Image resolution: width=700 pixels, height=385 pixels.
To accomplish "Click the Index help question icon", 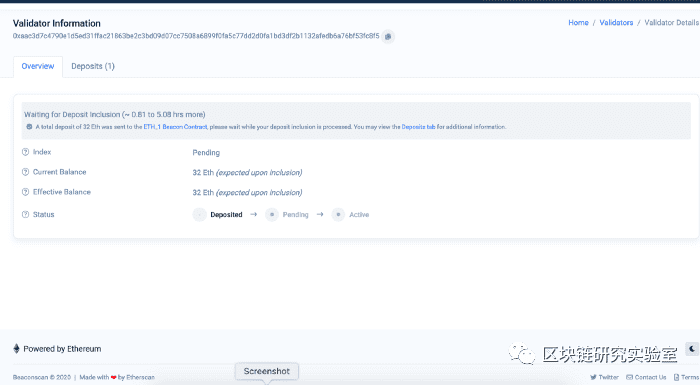I will (x=25, y=152).
